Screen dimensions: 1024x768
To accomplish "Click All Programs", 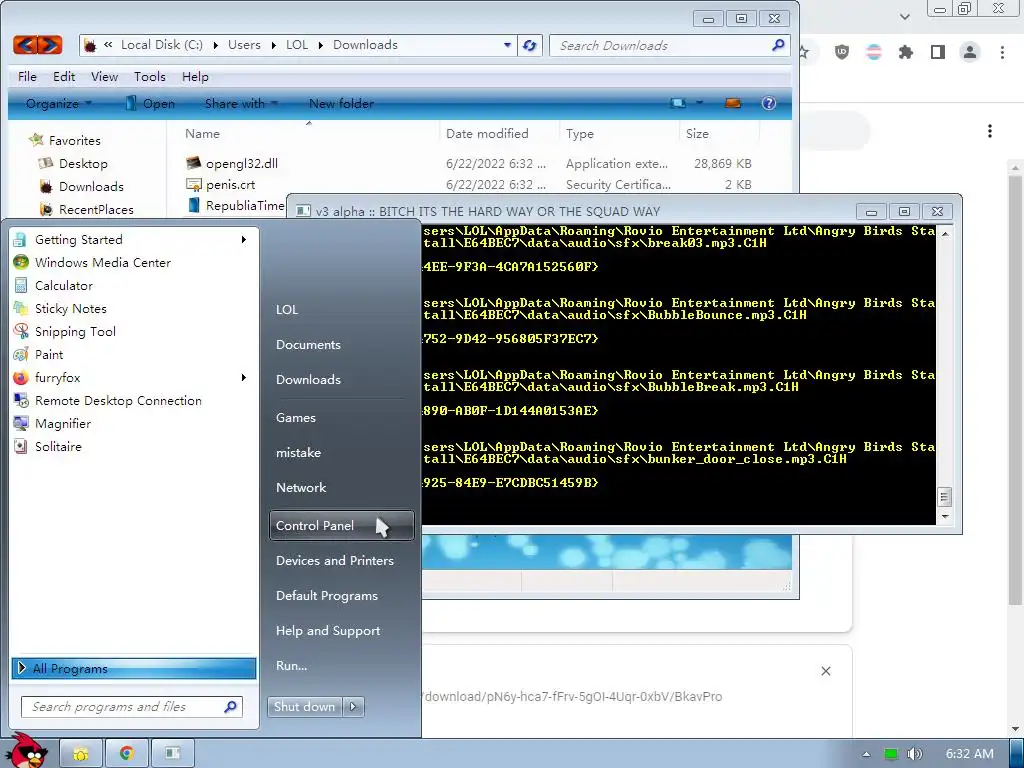I will (134, 668).
